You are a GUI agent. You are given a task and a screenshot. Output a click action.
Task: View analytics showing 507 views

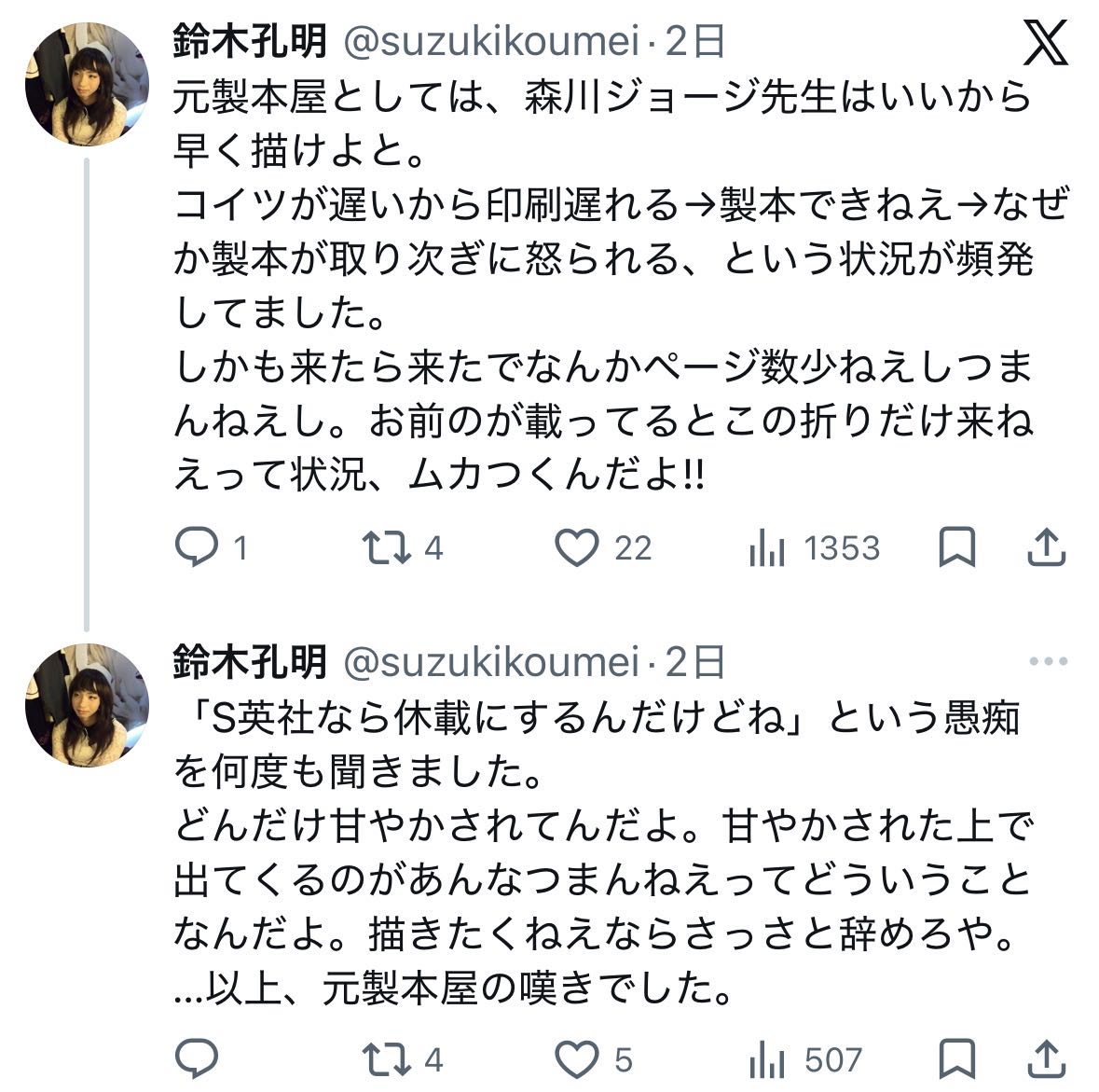click(767, 1061)
